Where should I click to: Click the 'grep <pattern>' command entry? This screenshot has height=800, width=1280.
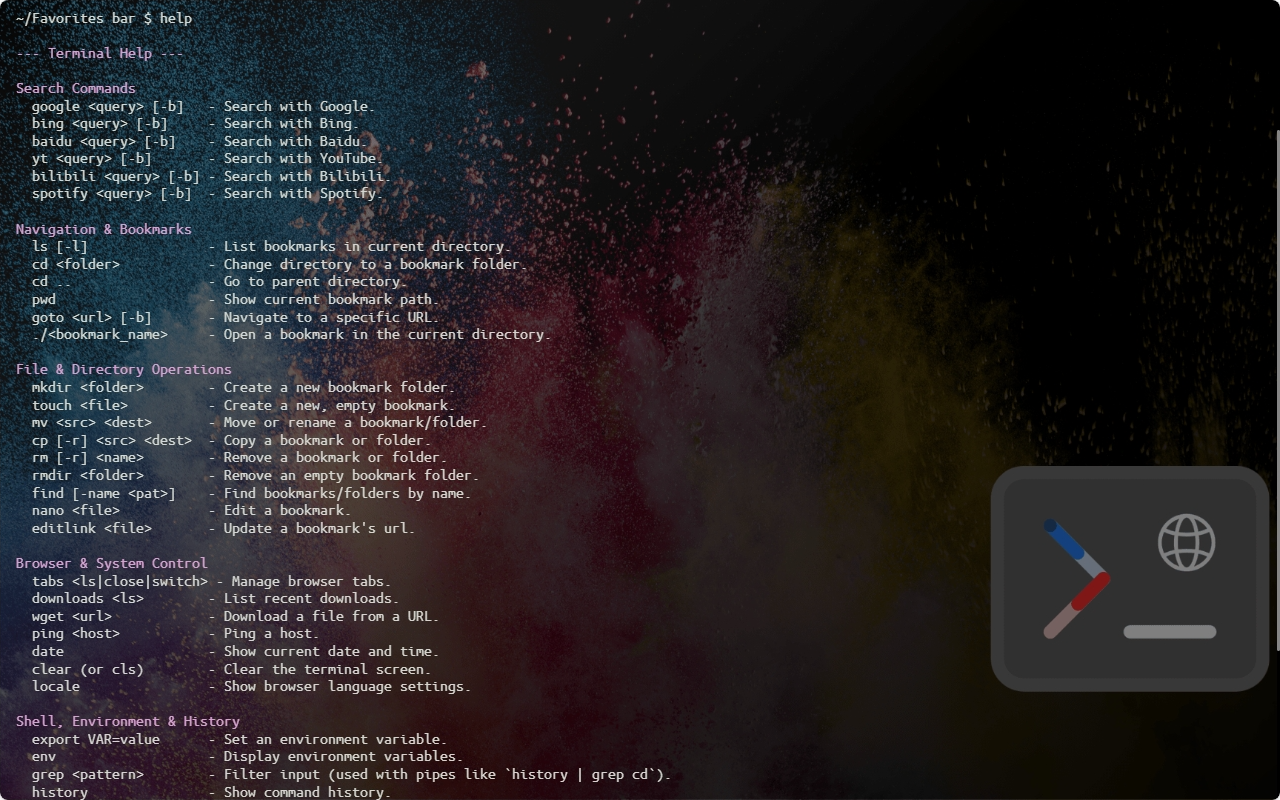tap(88, 774)
